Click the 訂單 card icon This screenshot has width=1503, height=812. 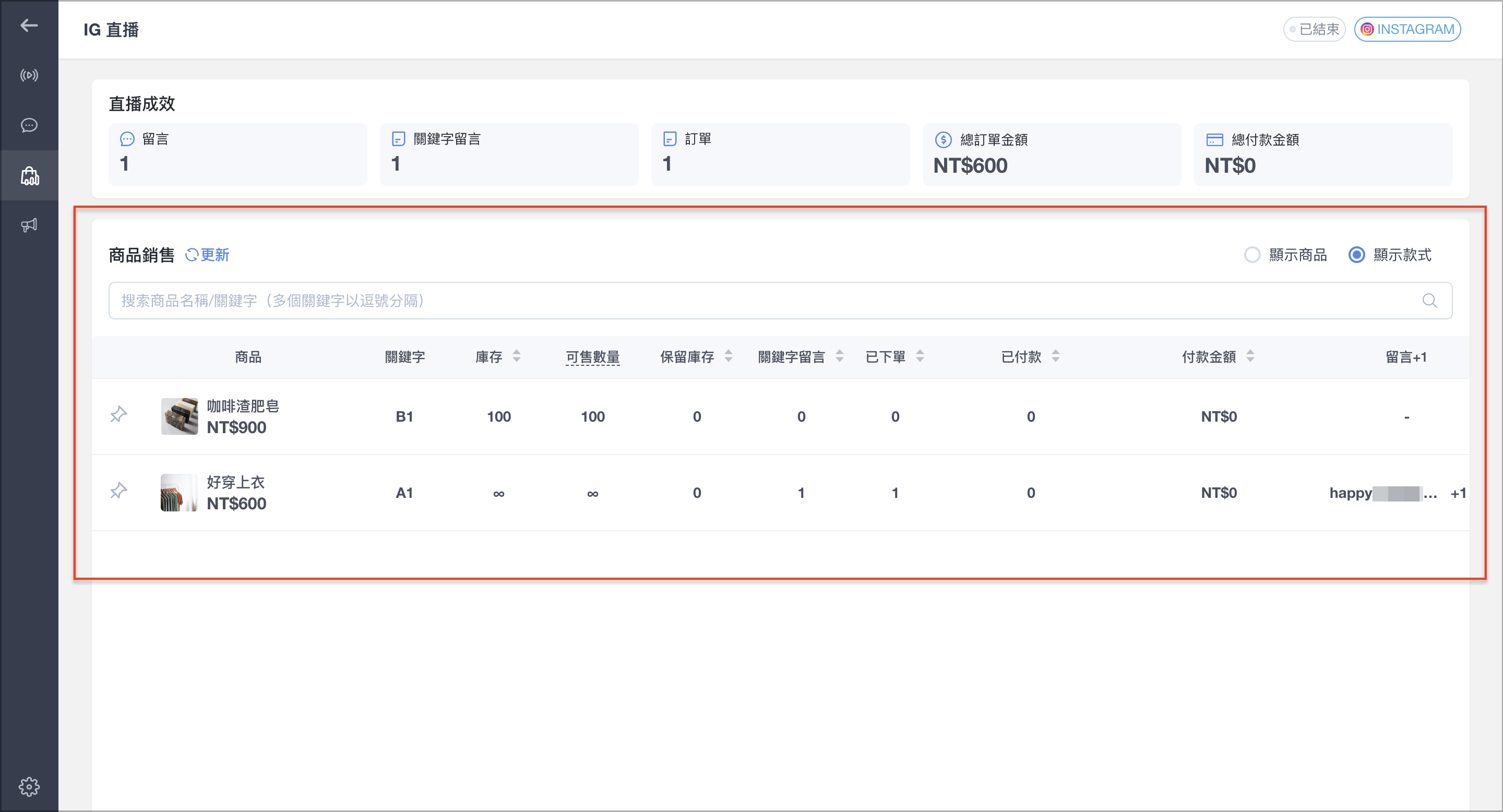point(669,139)
